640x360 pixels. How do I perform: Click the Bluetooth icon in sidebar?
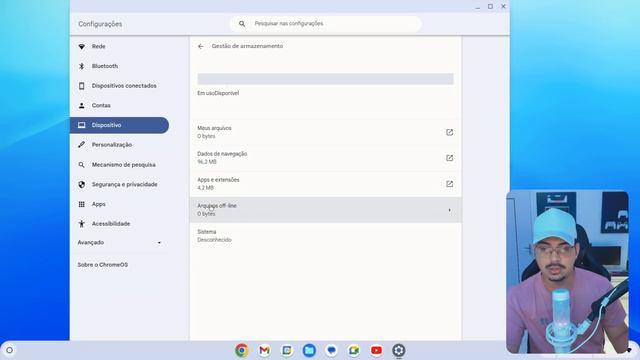pyautogui.click(x=82, y=66)
